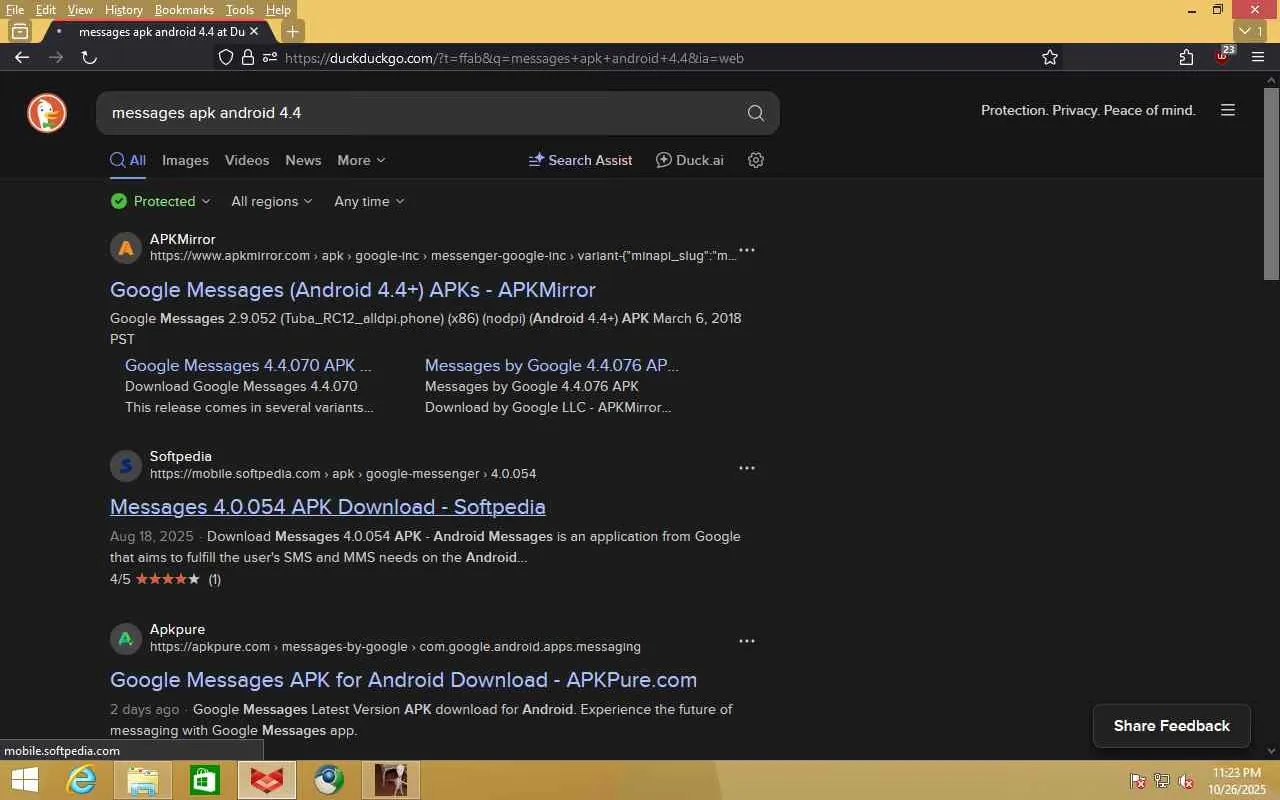The height and width of the screenshot is (800, 1280).
Task: Open the three-dot menu for Softpedia result
Action: click(x=747, y=468)
